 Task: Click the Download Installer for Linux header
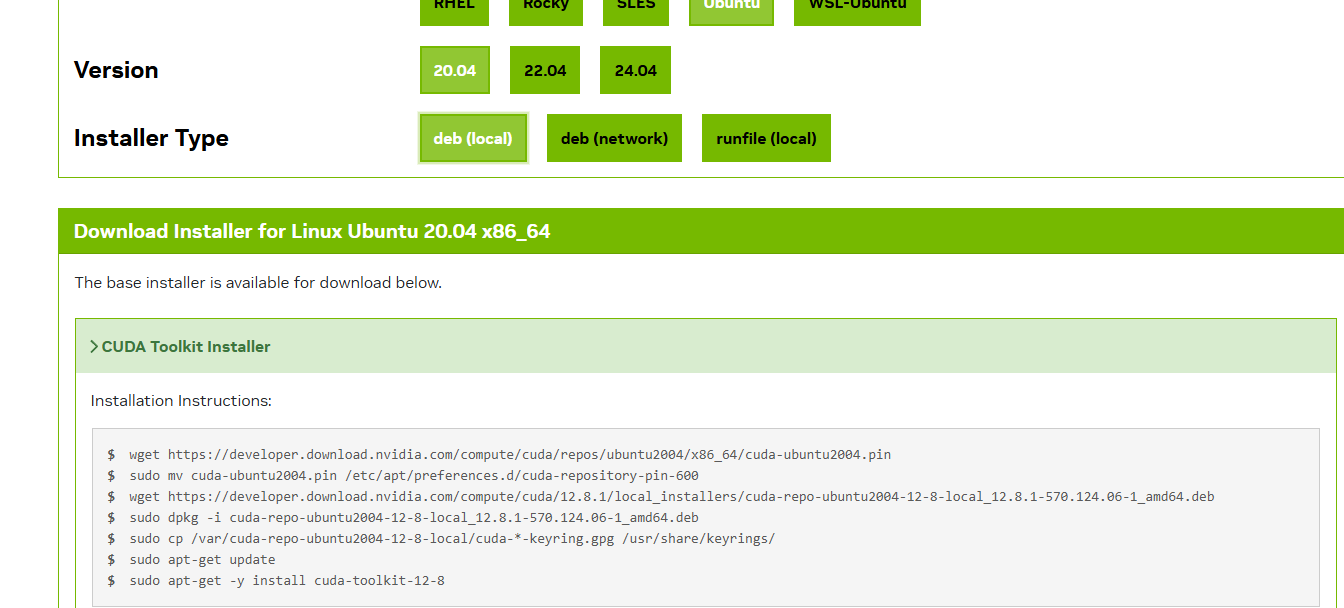[x=312, y=231]
